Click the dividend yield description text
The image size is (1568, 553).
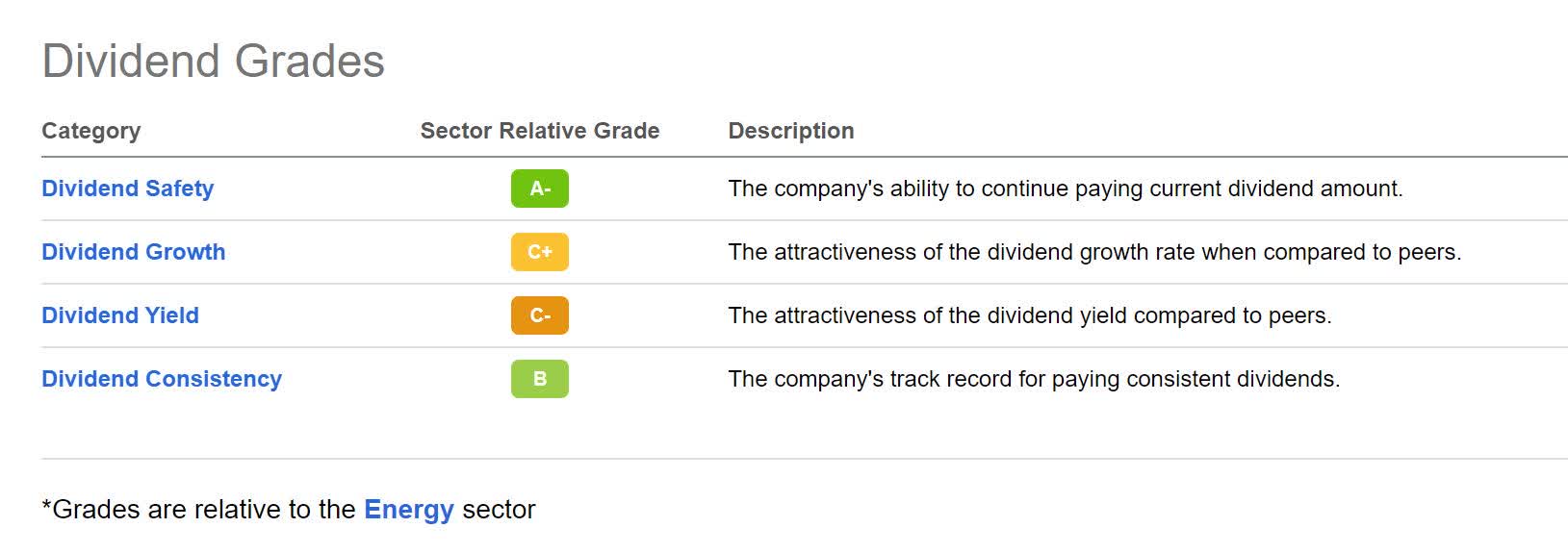point(1029,315)
